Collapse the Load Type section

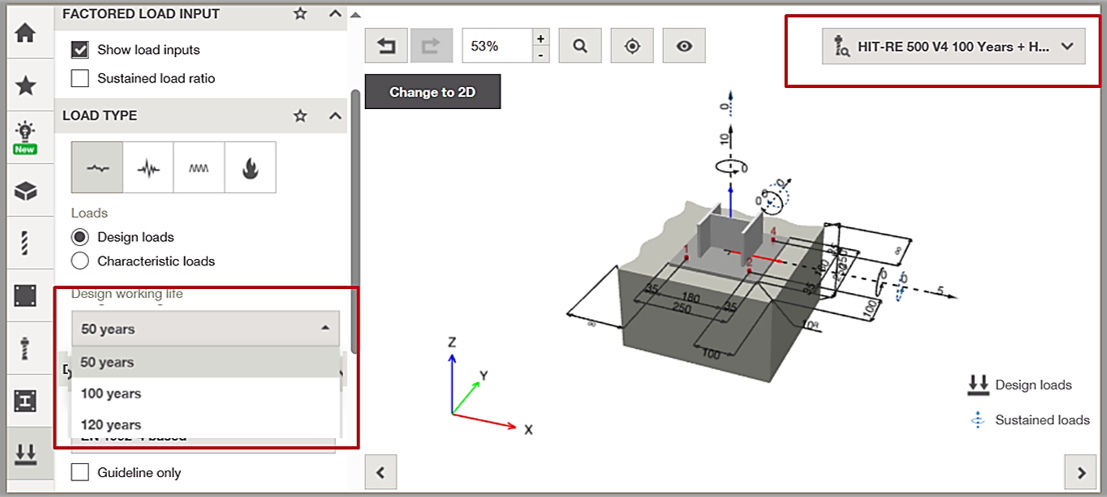335,115
